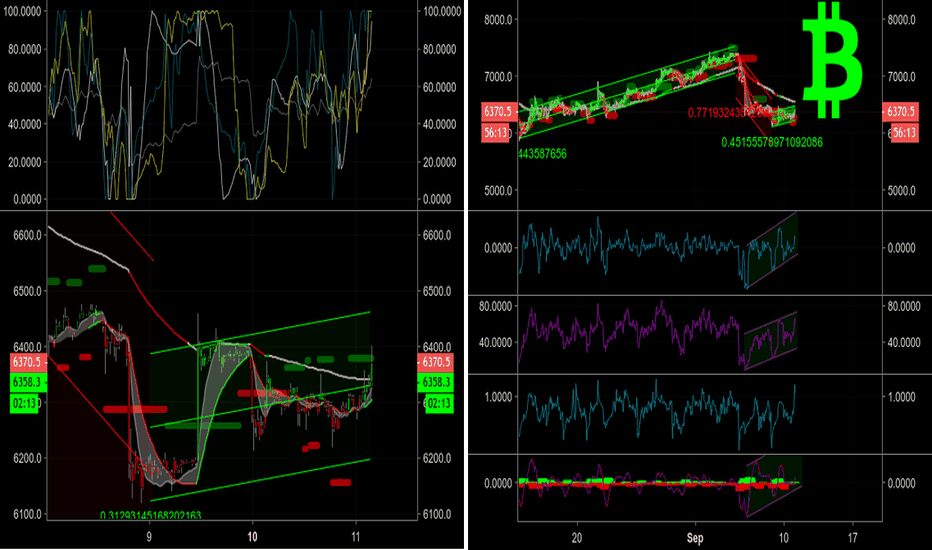Screen dimensions: 932x550
Task: Click red 6370.5 price label on left chart's right axis
Action: coord(436,362)
